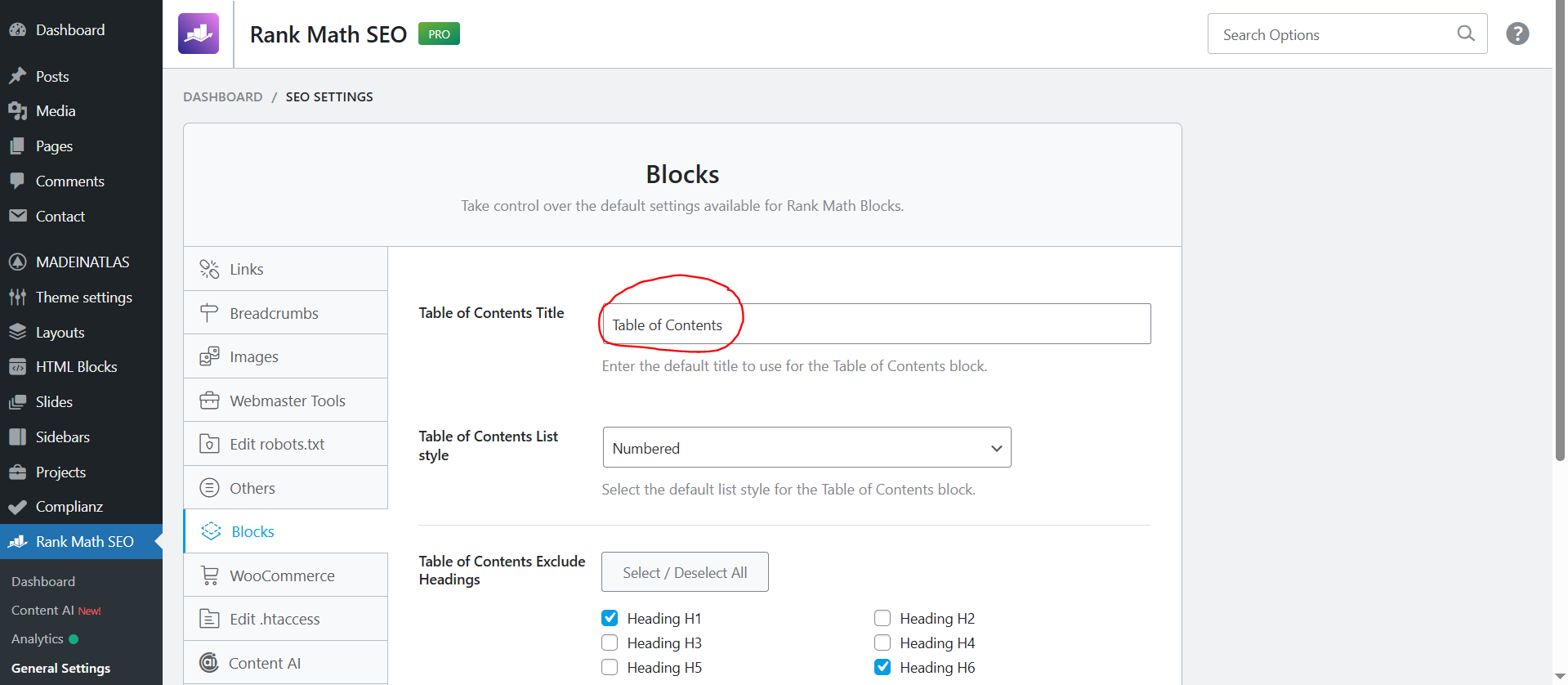Click the SEO SETTINGS breadcrumb text
This screenshot has height=685, width=1568.
329,96
